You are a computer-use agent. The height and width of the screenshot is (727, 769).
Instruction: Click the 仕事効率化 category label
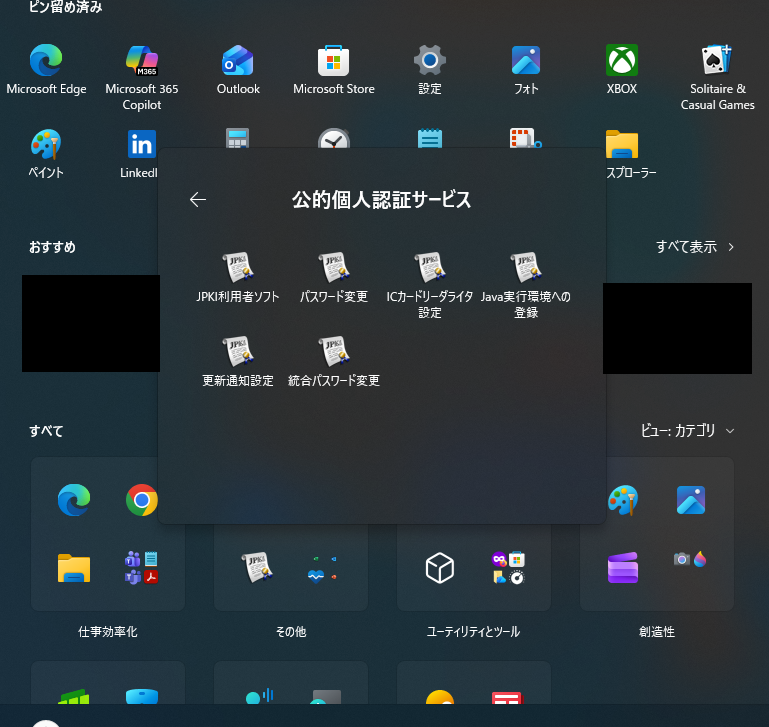108,632
